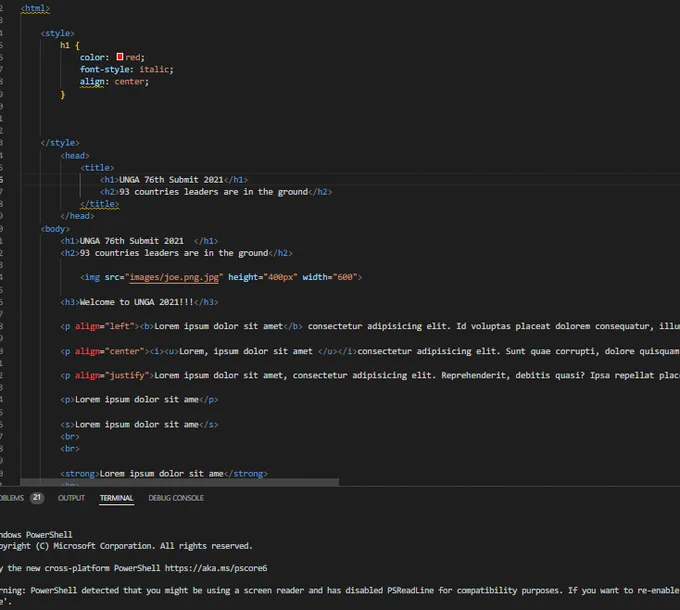Click the opening html tag
This screenshot has height=610, width=680.
click(x=35, y=8)
